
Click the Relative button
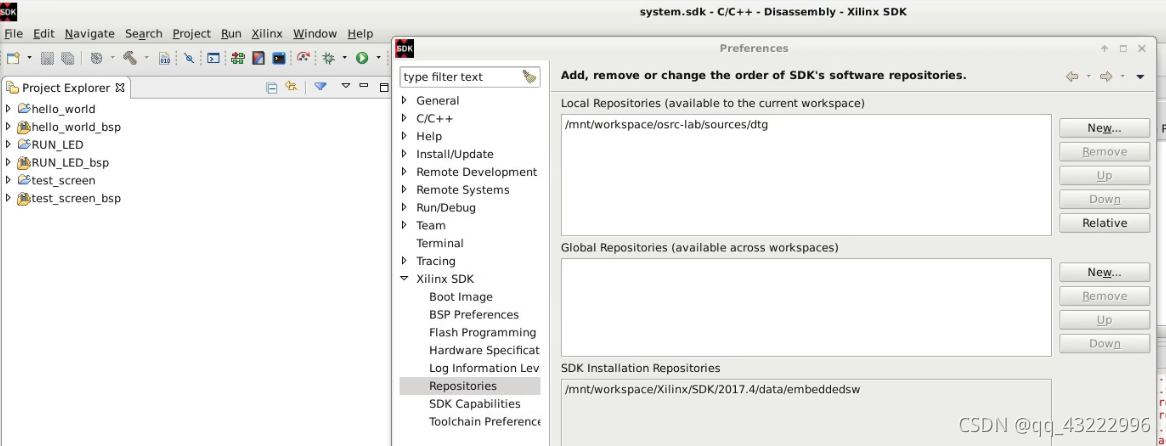coord(1104,223)
